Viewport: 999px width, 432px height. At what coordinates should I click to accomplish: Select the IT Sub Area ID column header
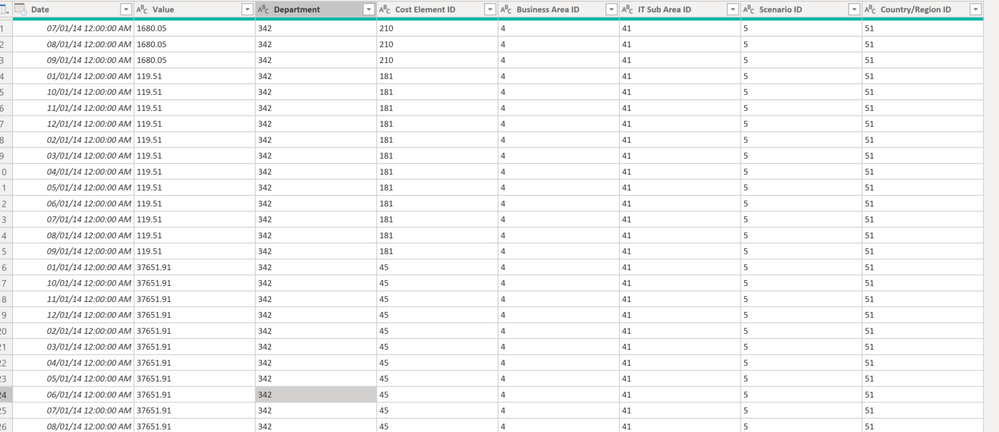(x=680, y=10)
